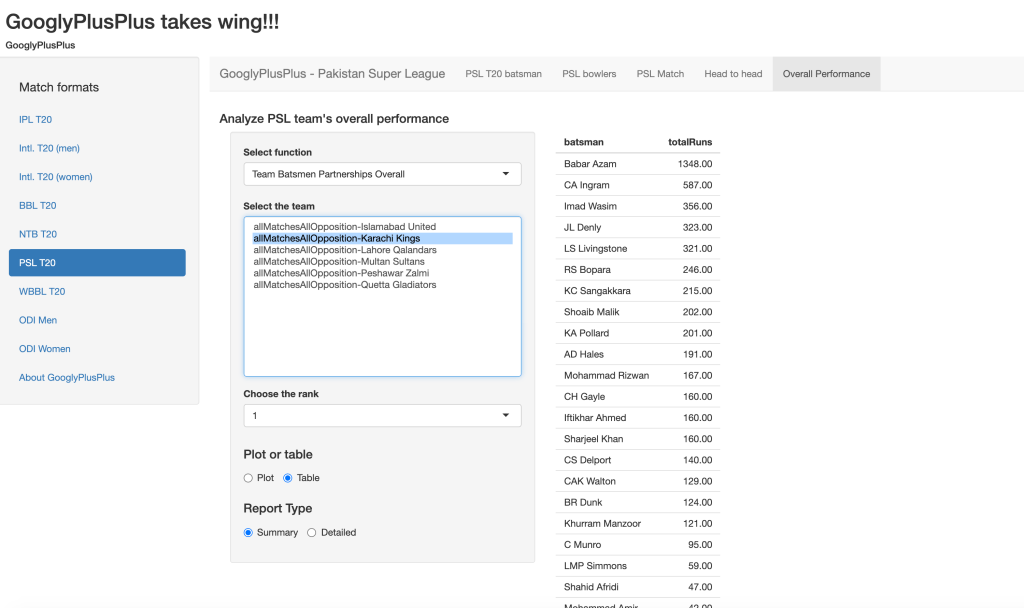Go to ODI Men format

[x=38, y=320]
